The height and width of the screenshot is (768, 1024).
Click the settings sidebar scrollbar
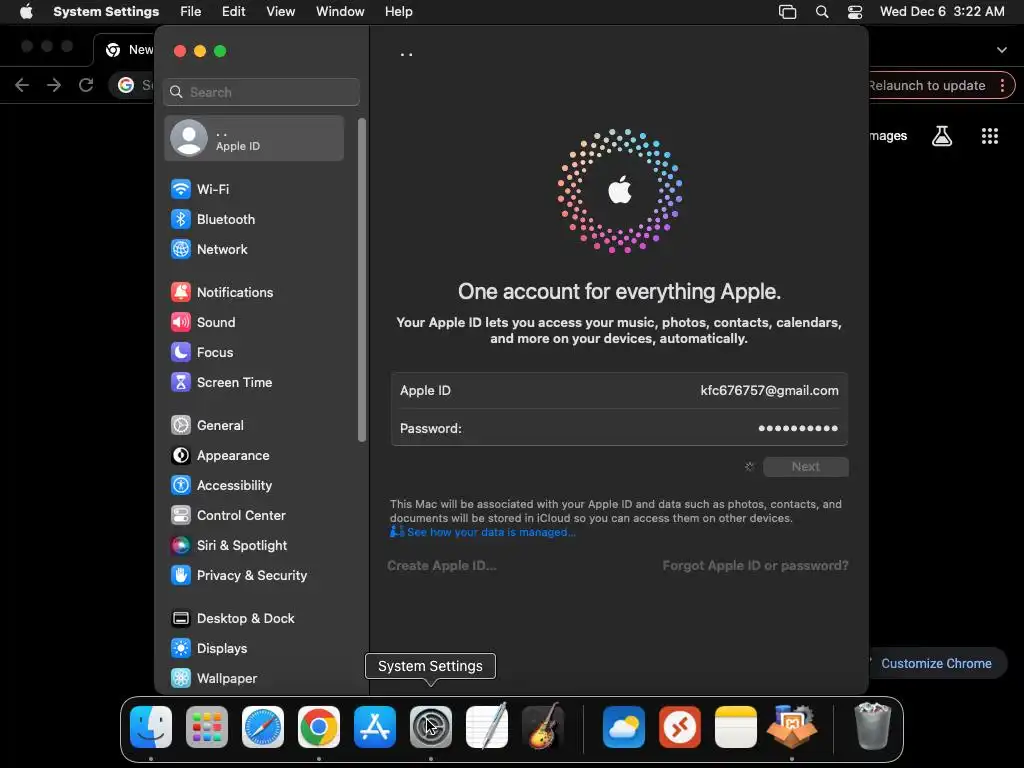[362, 281]
